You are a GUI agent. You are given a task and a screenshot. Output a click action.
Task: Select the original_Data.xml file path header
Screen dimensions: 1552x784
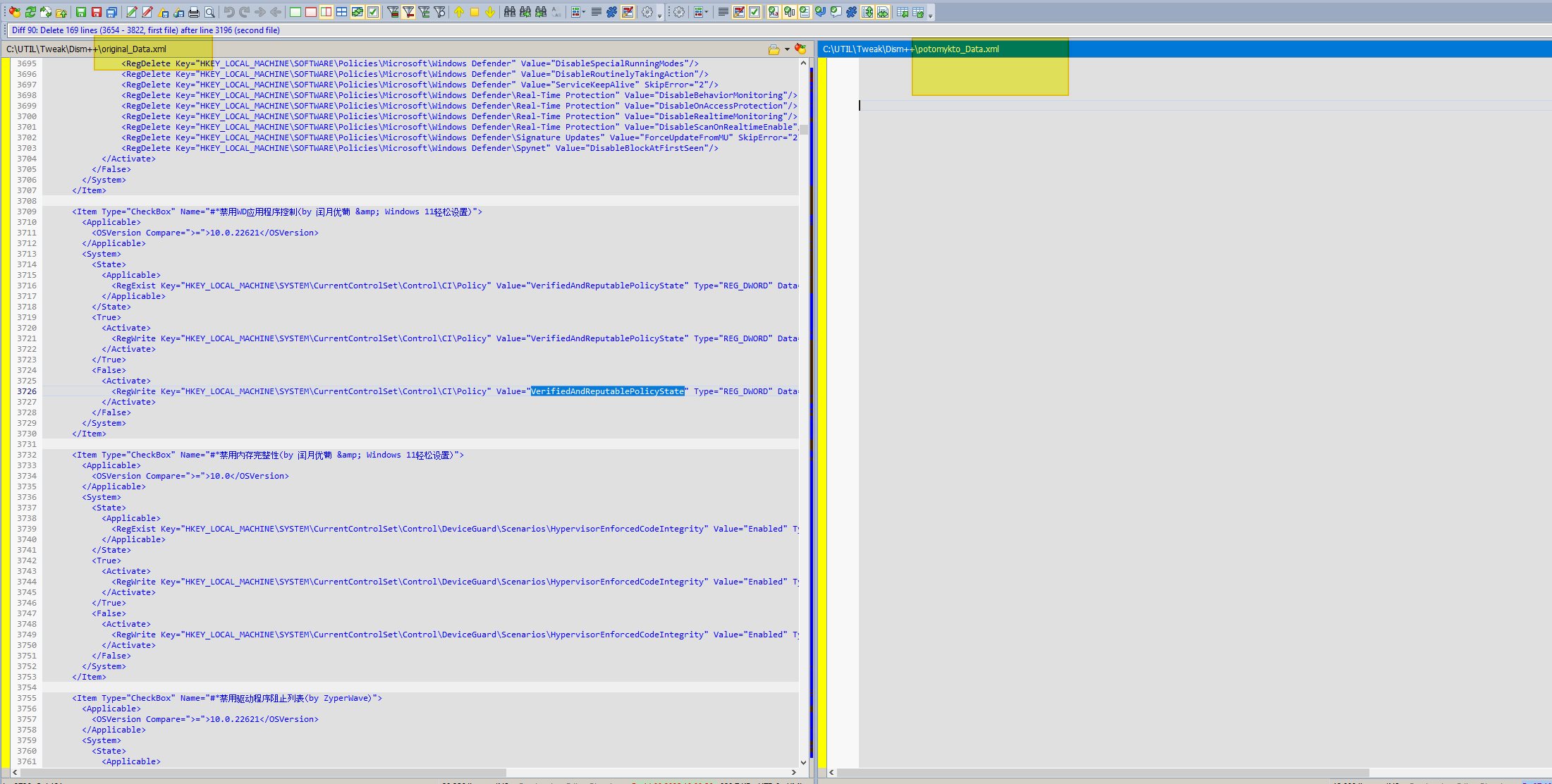click(87, 49)
